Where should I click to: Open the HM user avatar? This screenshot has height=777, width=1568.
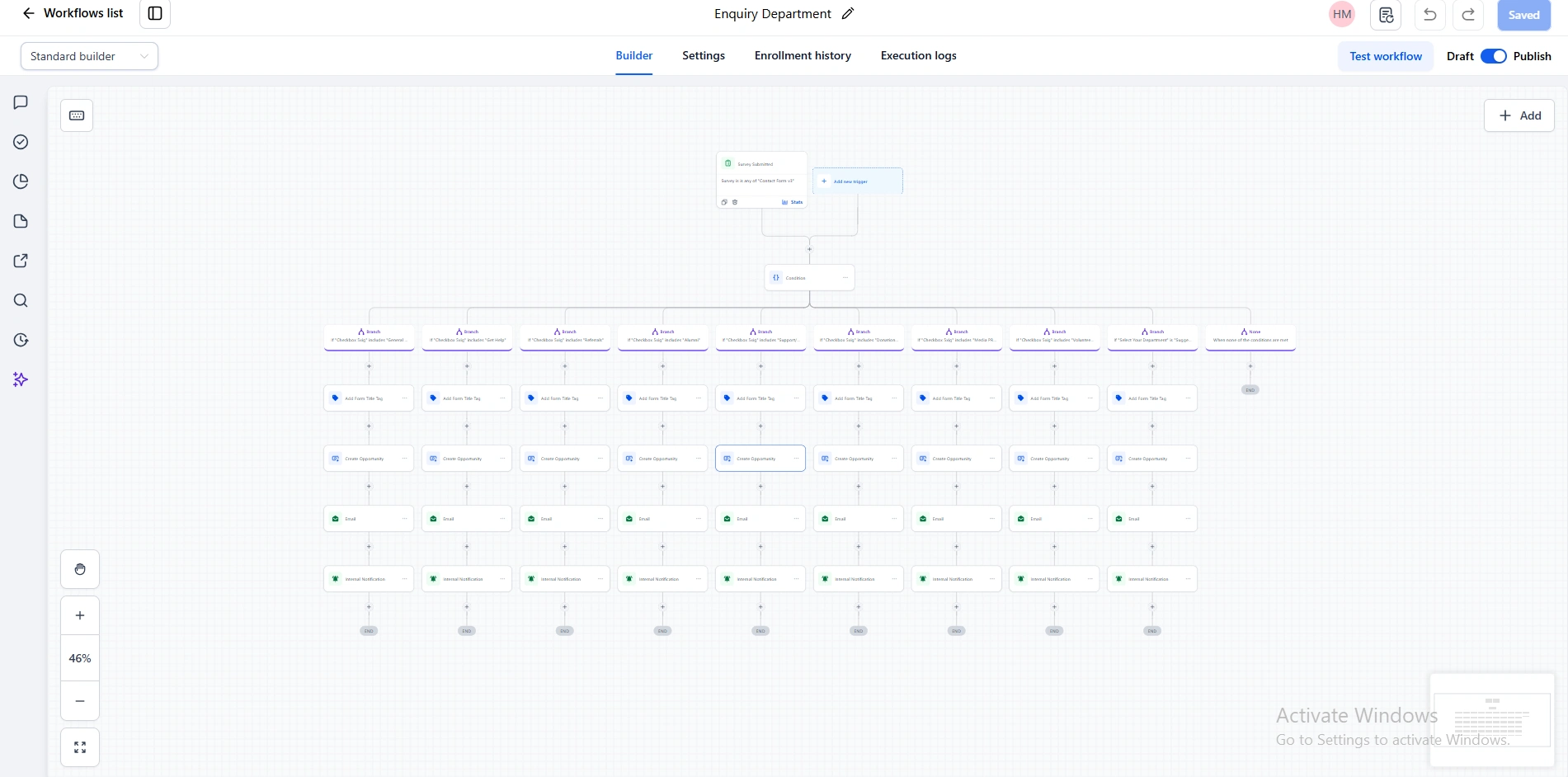1342,14
